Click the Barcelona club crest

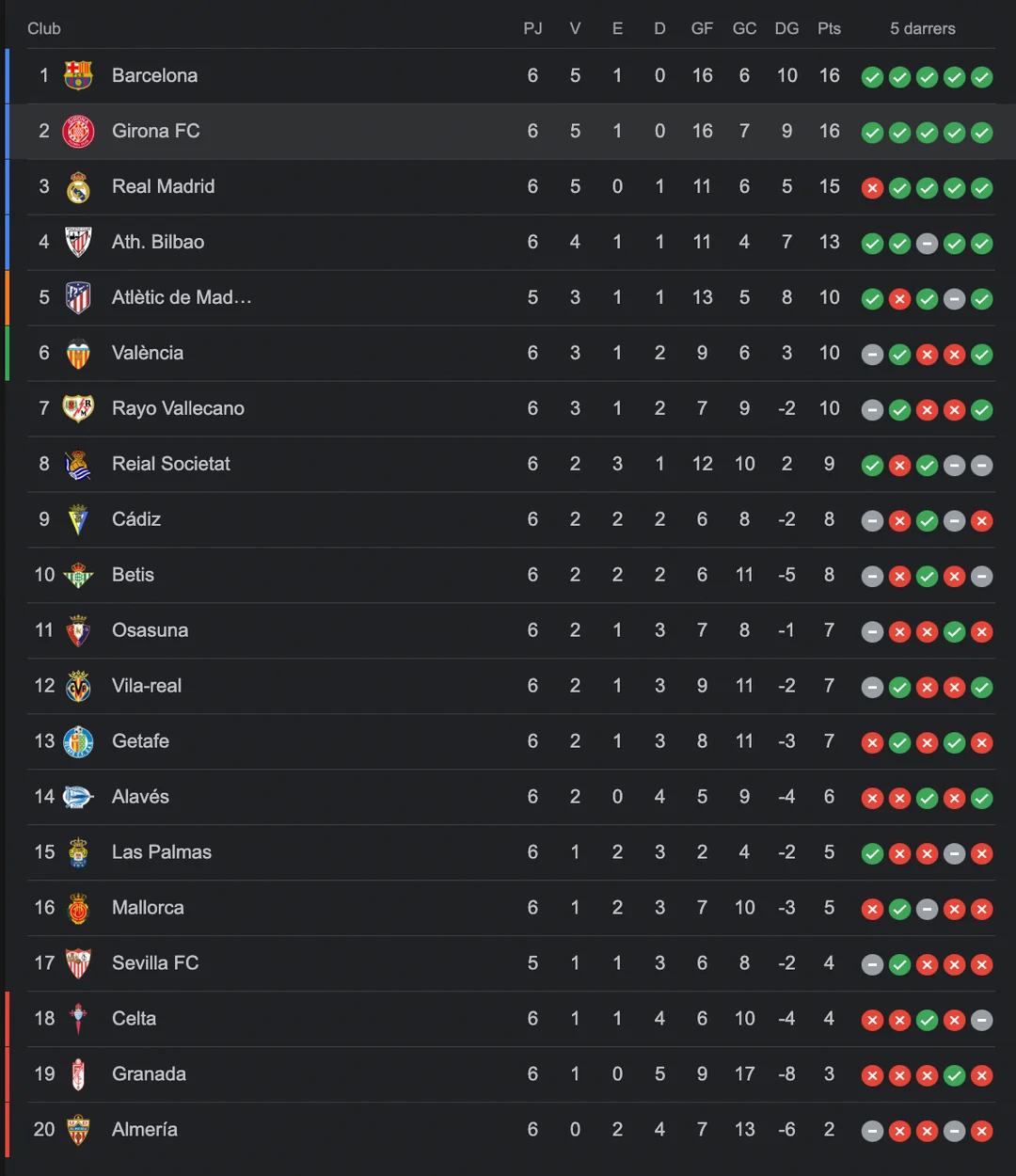click(x=78, y=75)
